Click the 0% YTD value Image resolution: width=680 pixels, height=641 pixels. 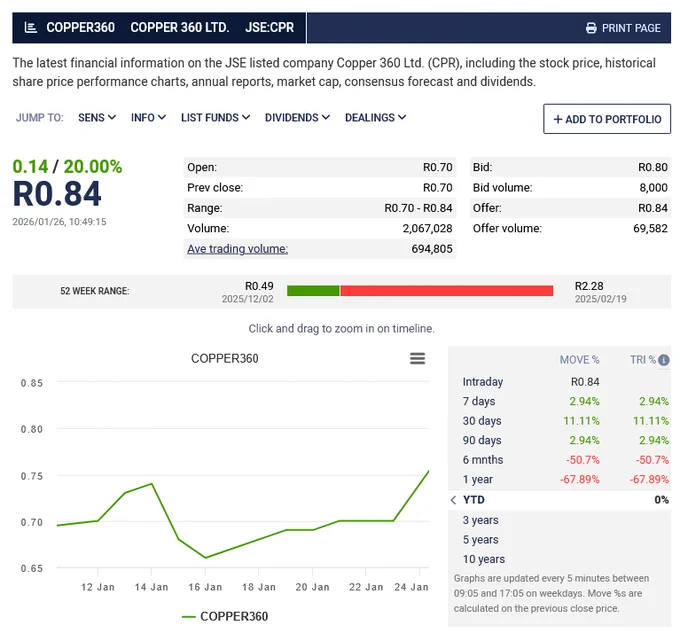(x=661, y=500)
